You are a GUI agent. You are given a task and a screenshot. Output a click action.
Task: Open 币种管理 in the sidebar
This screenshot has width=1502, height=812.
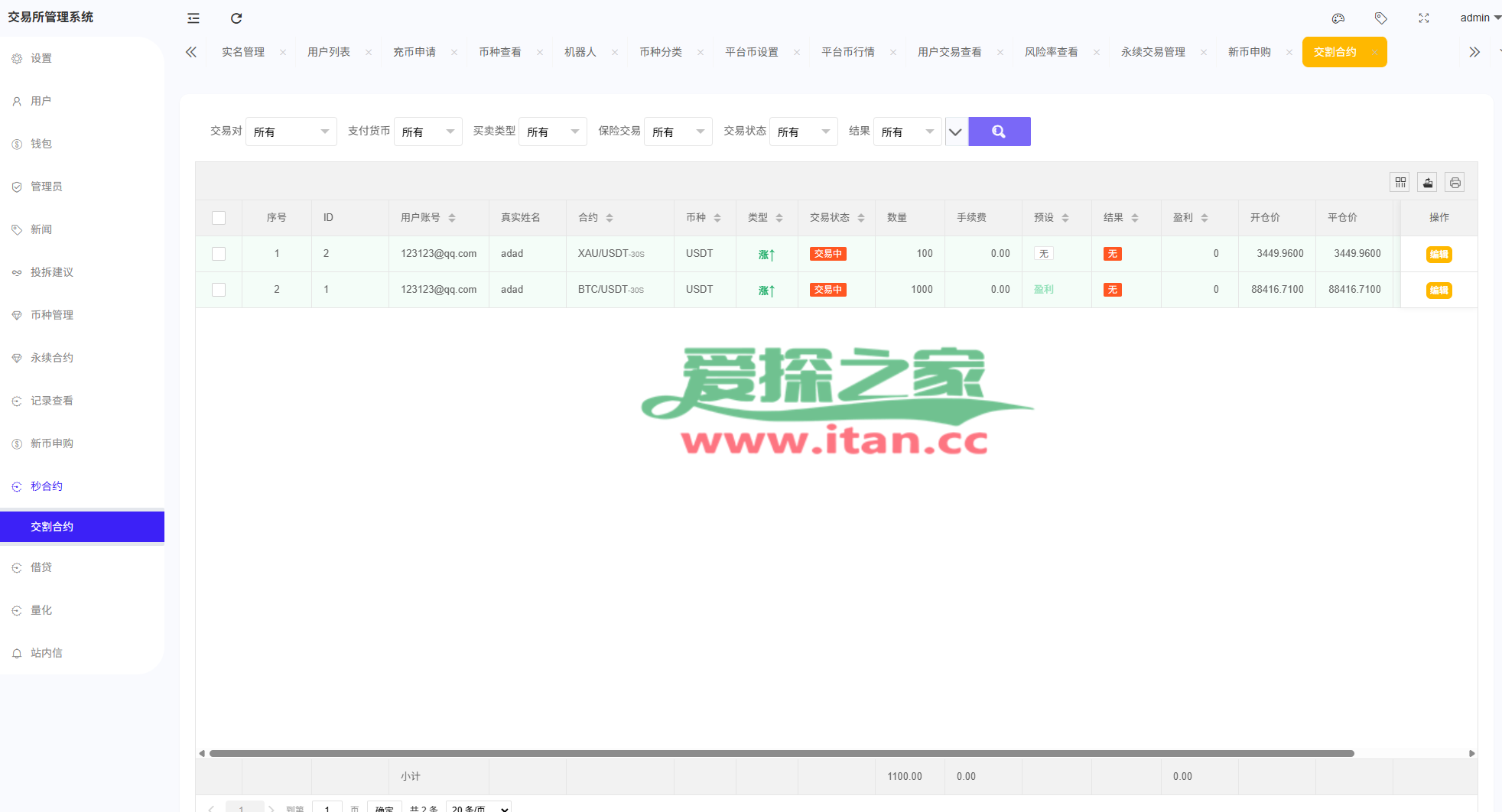52,315
